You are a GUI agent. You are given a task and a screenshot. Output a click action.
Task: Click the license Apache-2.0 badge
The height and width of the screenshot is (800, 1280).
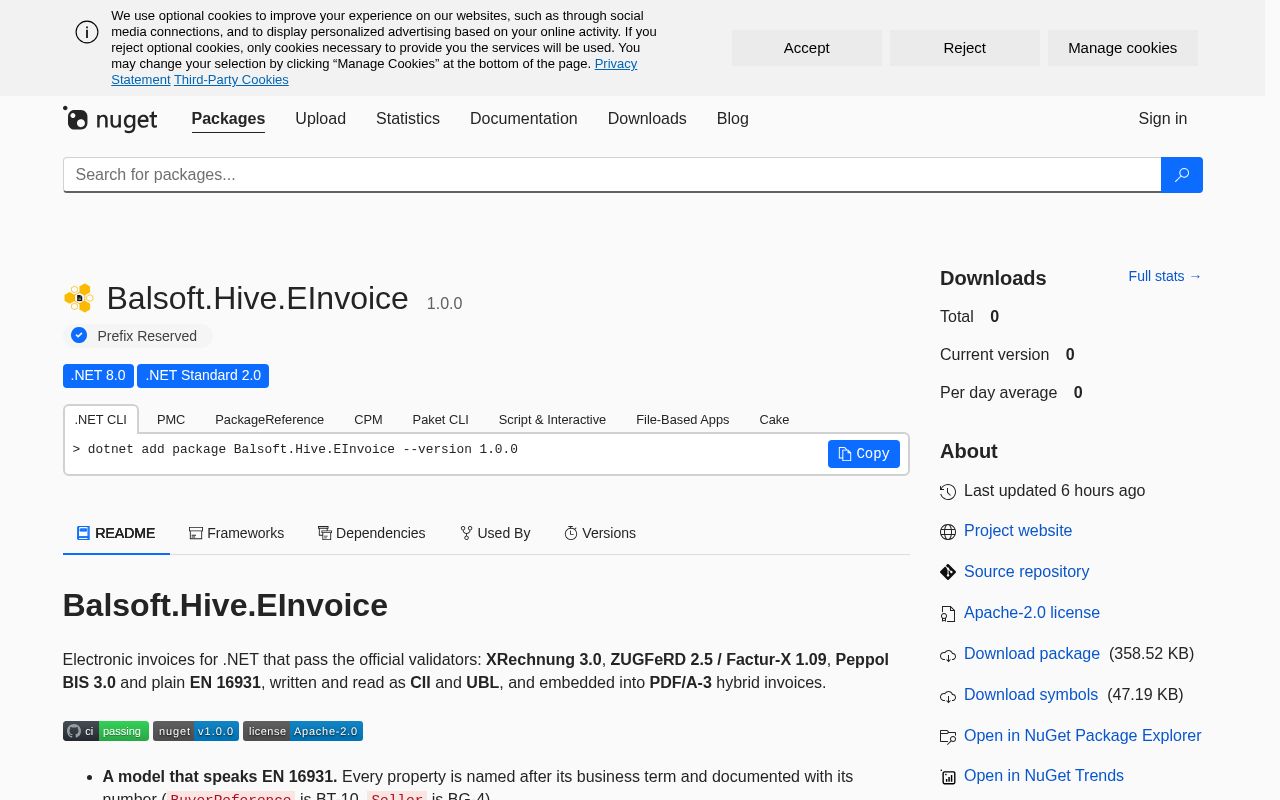[303, 731]
